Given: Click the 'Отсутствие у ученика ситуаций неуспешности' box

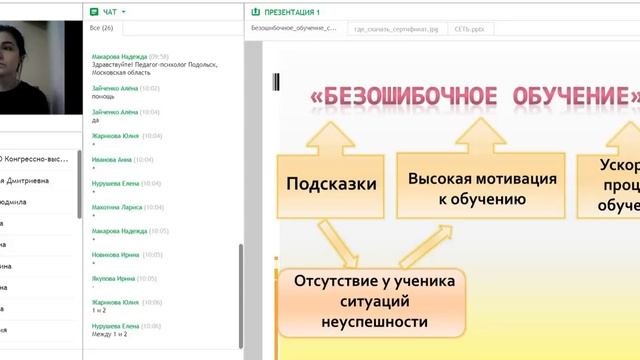Looking at the screenshot, I should point(372,302).
